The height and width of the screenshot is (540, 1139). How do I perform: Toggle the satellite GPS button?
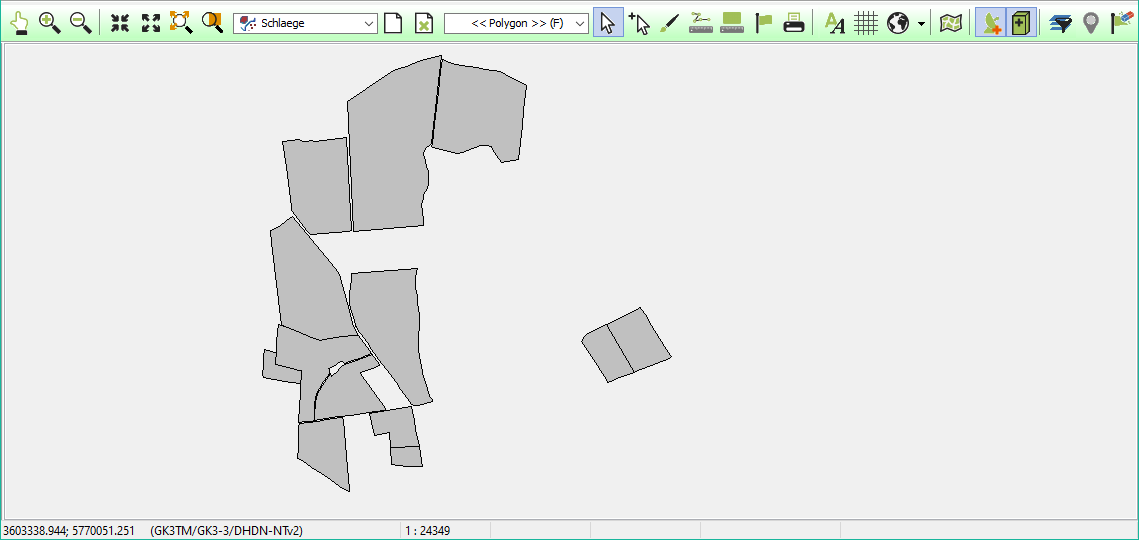click(990, 23)
